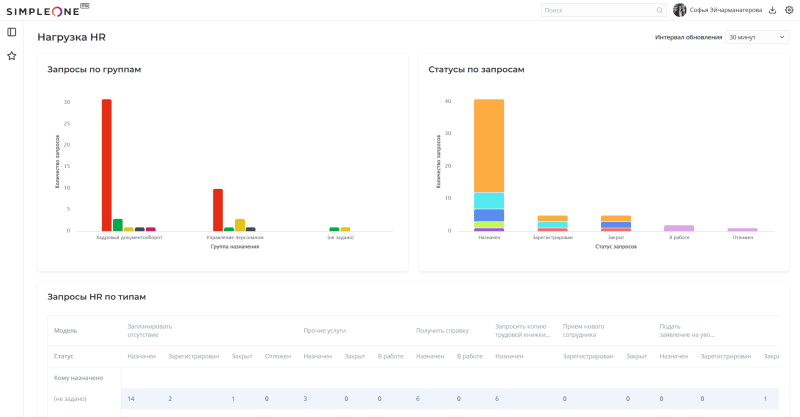Image resolution: width=800 pixels, height=417 pixels.
Task: Open favorites via the star icon
Action: (x=12, y=56)
